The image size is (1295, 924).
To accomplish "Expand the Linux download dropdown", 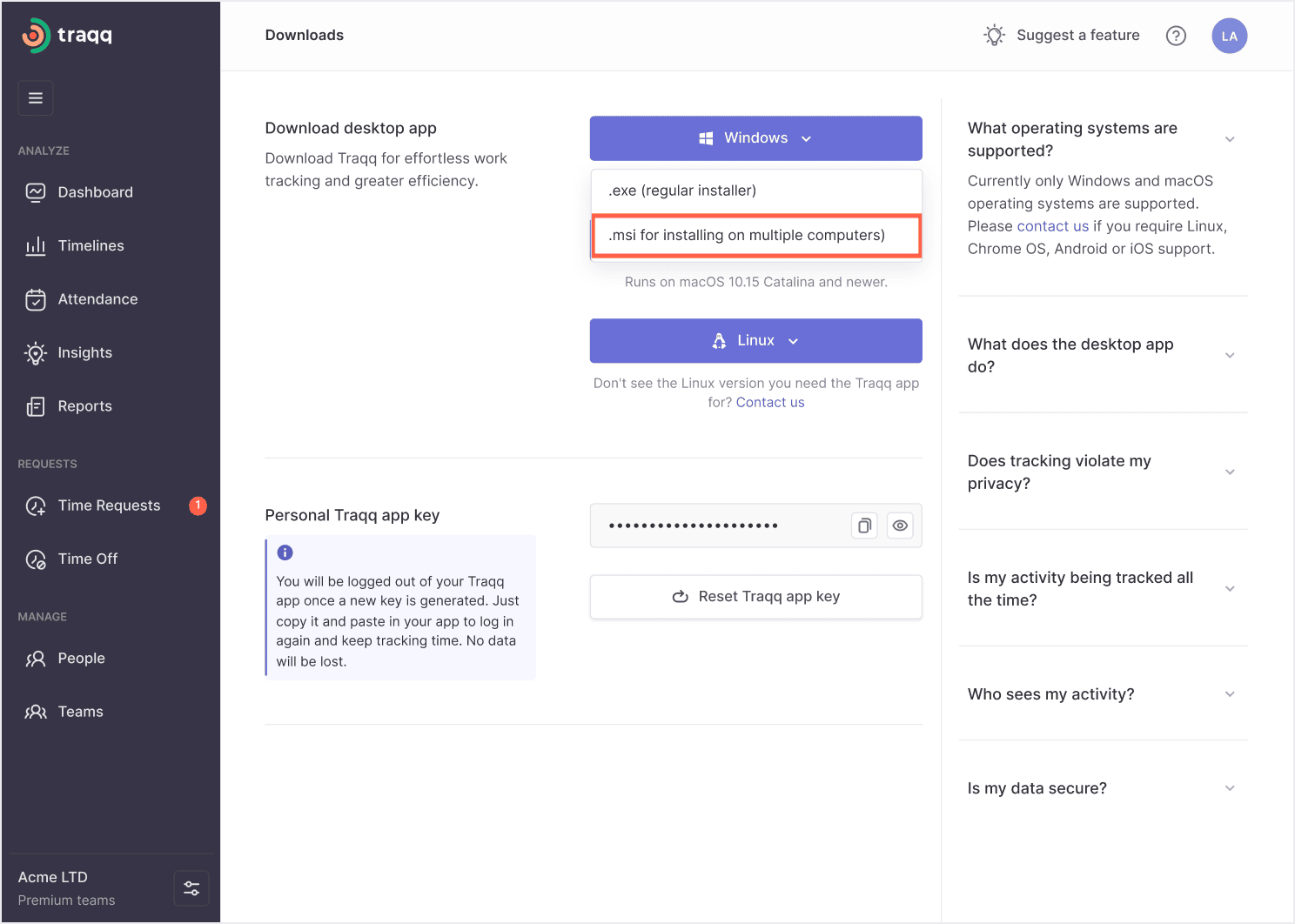I will point(756,341).
